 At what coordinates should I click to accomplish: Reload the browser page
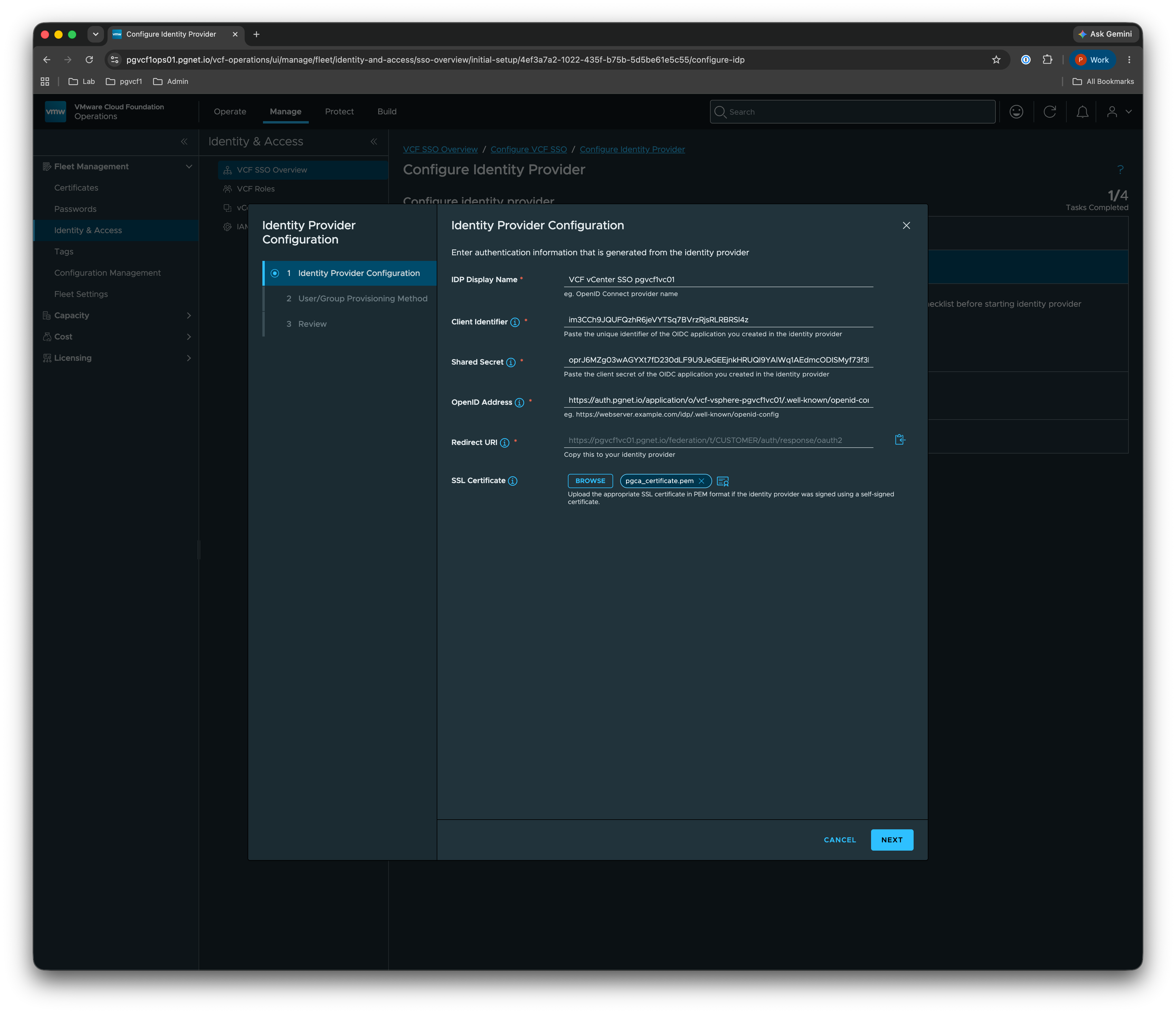click(89, 60)
